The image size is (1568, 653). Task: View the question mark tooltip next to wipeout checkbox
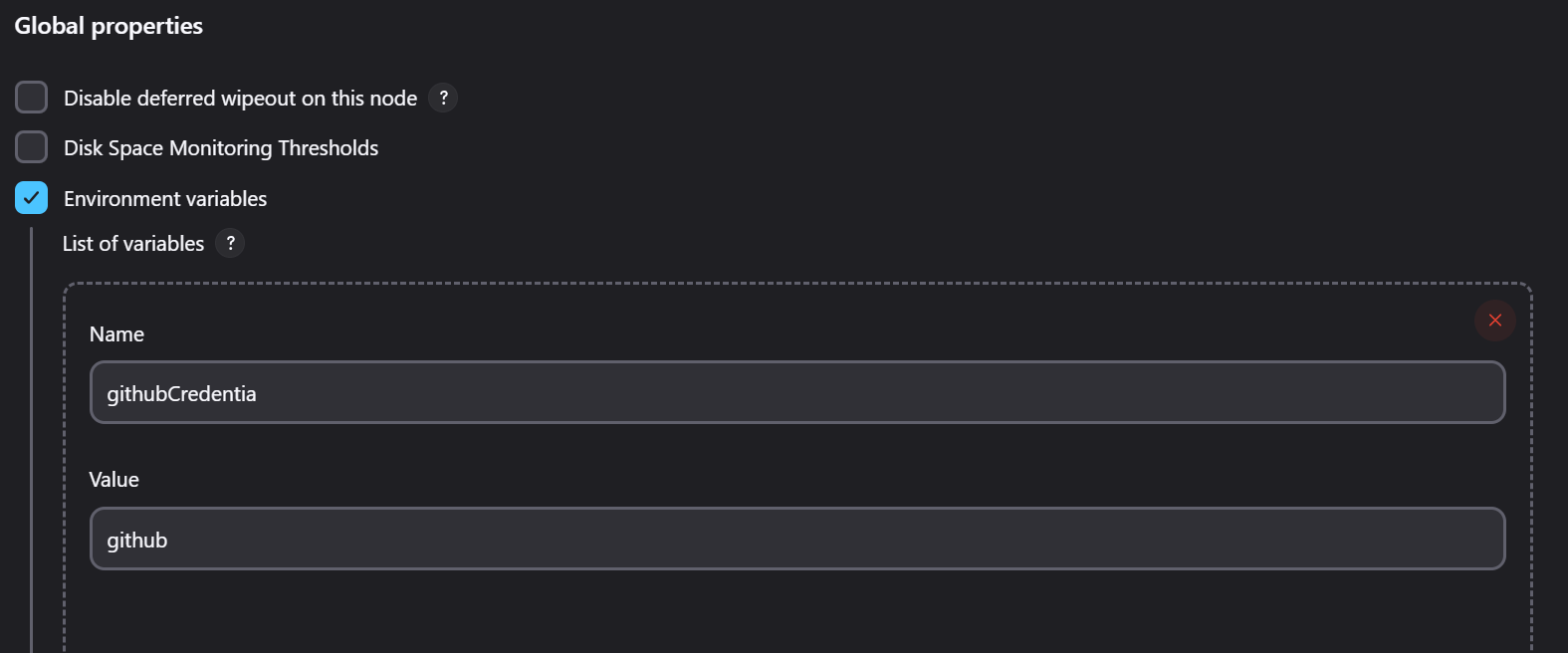[444, 97]
